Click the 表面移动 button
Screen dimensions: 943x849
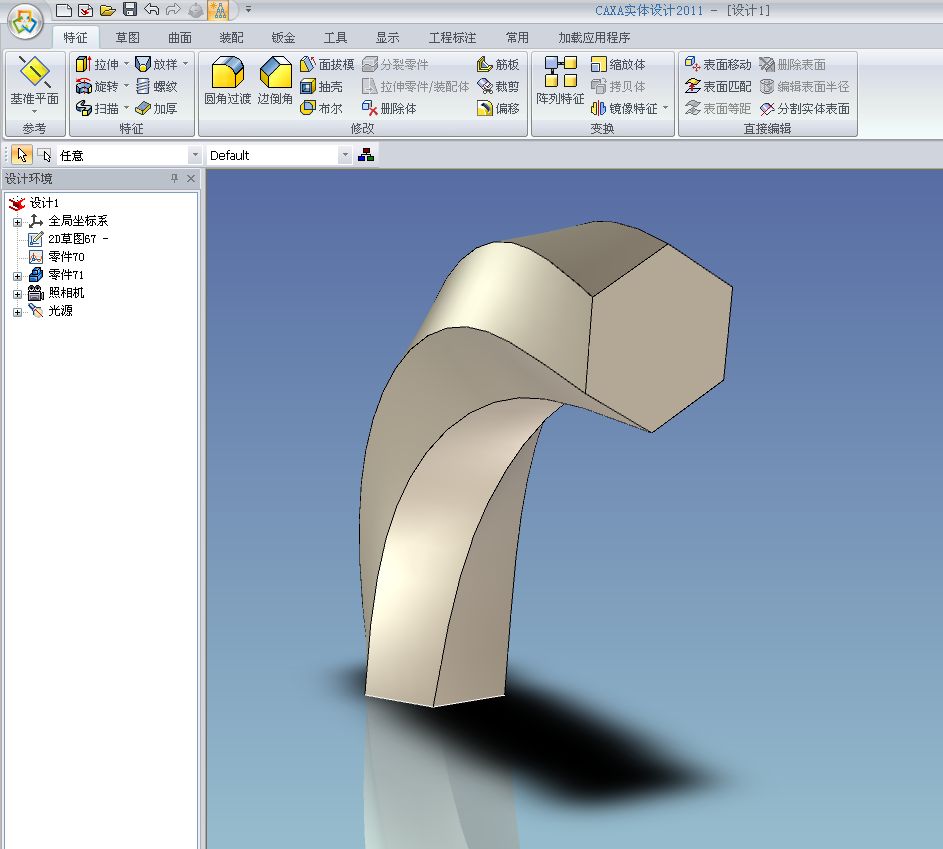tap(718, 64)
